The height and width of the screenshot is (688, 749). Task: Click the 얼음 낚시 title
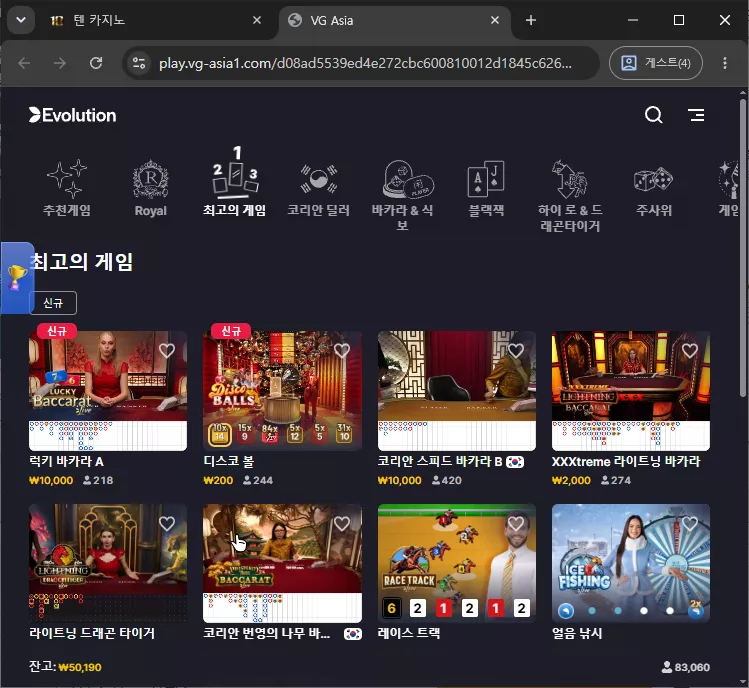[577, 634]
